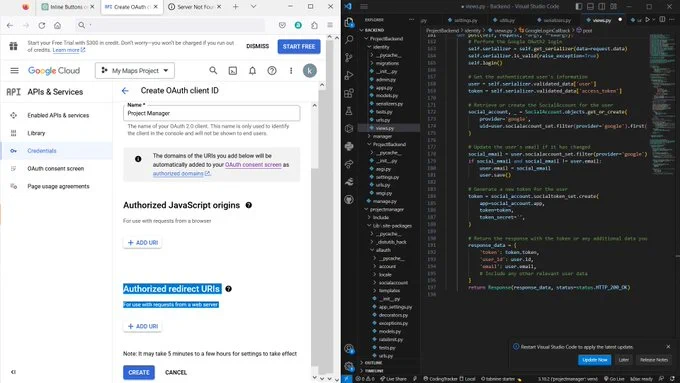Click the CREATE button

click(x=139, y=372)
